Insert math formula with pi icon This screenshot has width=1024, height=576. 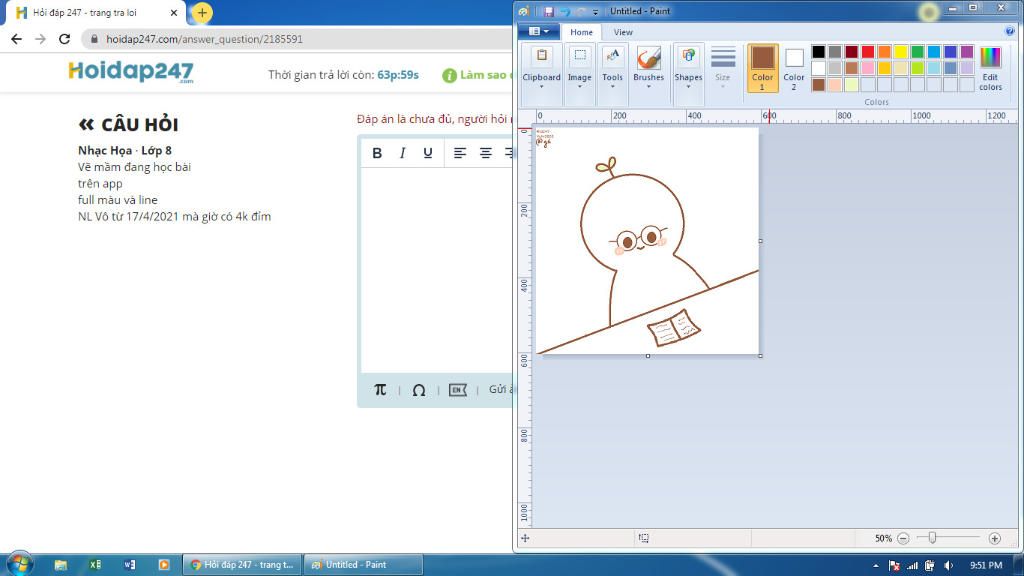(x=380, y=390)
